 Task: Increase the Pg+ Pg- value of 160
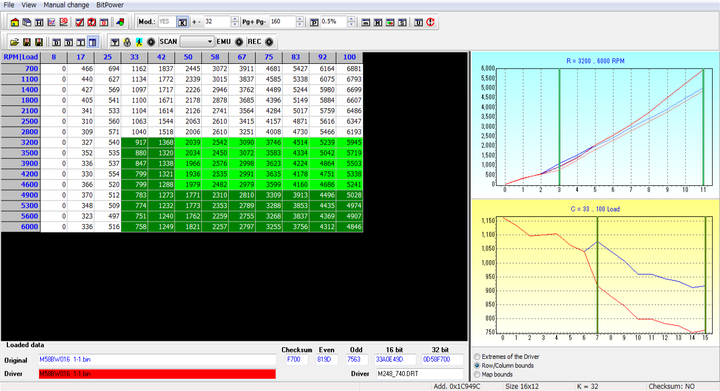300,19
